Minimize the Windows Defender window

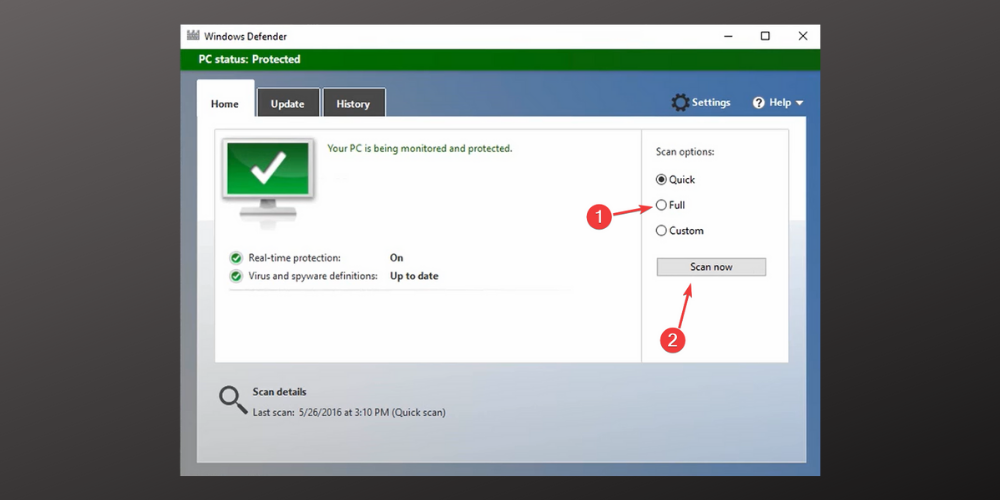(x=728, y=36)
